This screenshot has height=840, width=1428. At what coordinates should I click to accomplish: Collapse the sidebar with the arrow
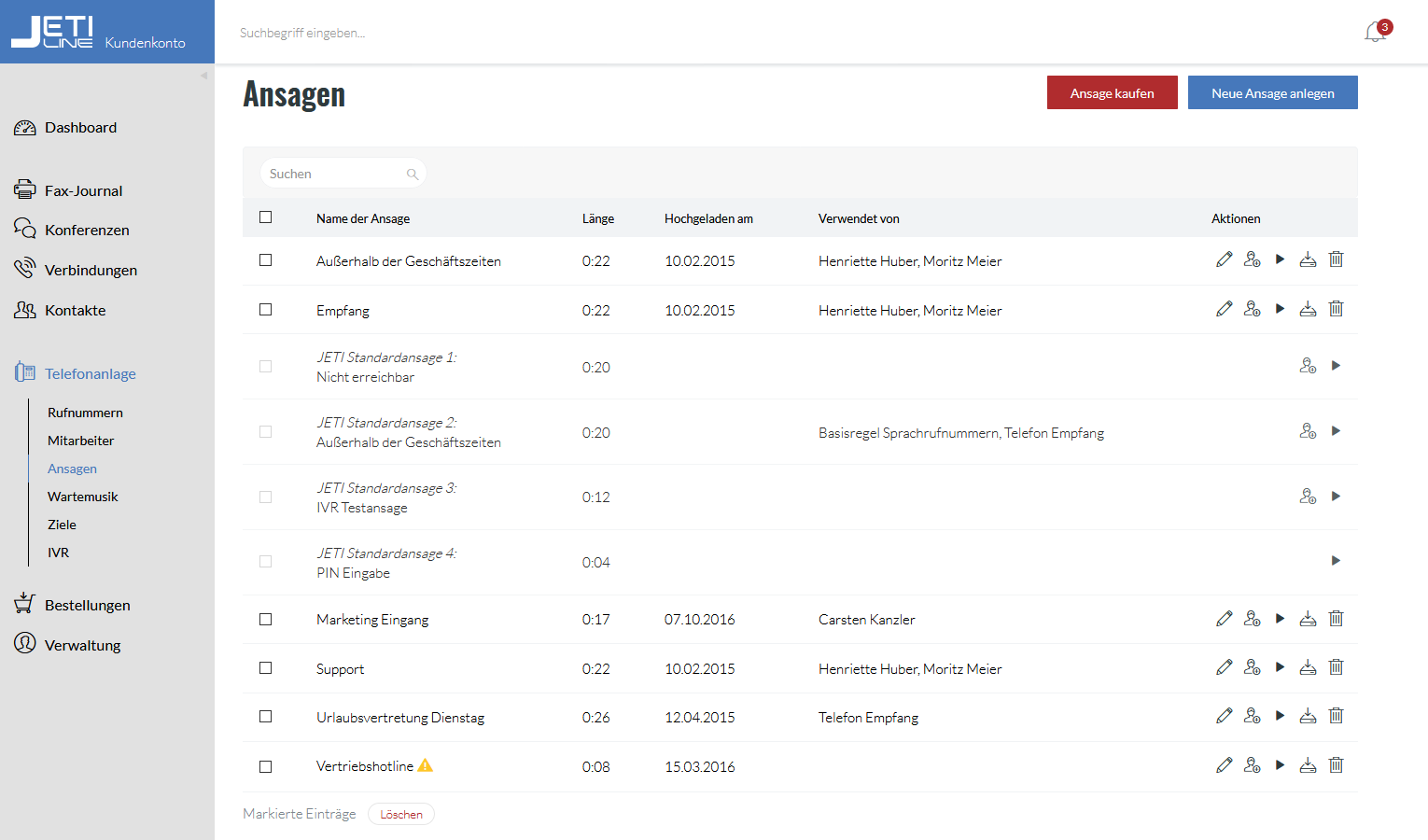203,76
